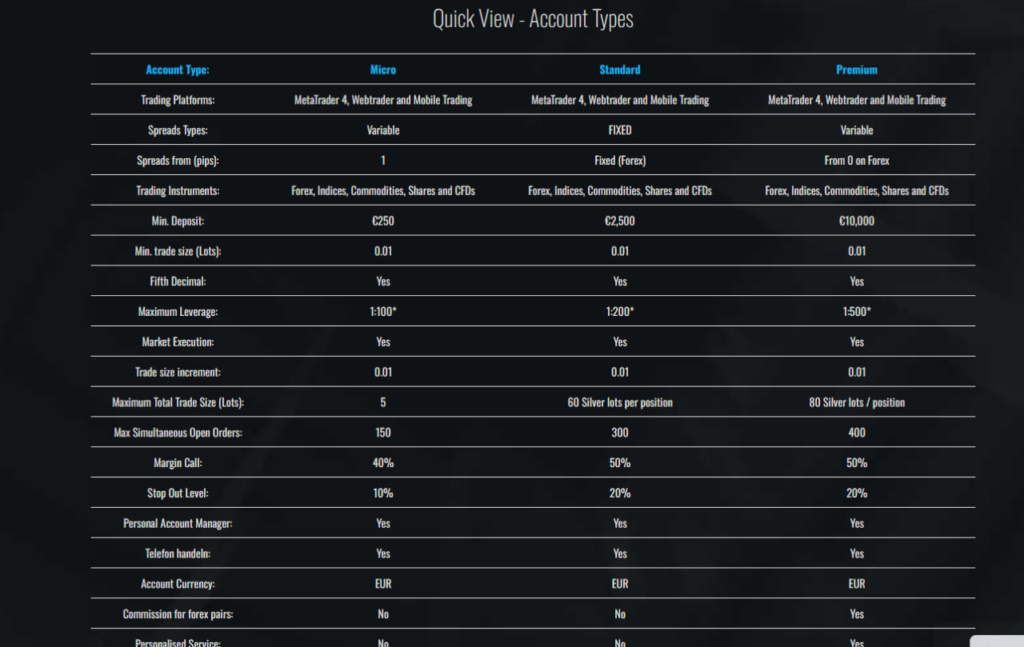Click the "FIXED" spread type value
The height and width of the screenshot is (647, 1024).
click(x=620, y=130)
